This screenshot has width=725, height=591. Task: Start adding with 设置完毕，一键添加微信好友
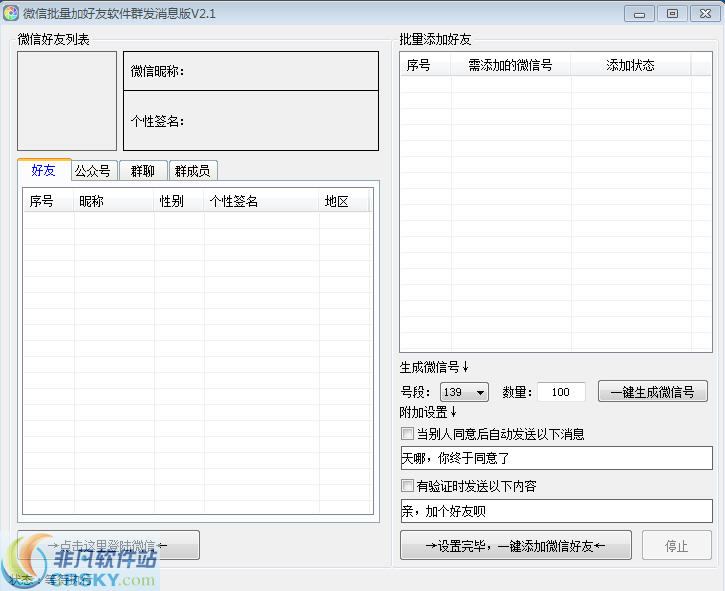pyautogui.click(x=516, y=546)
